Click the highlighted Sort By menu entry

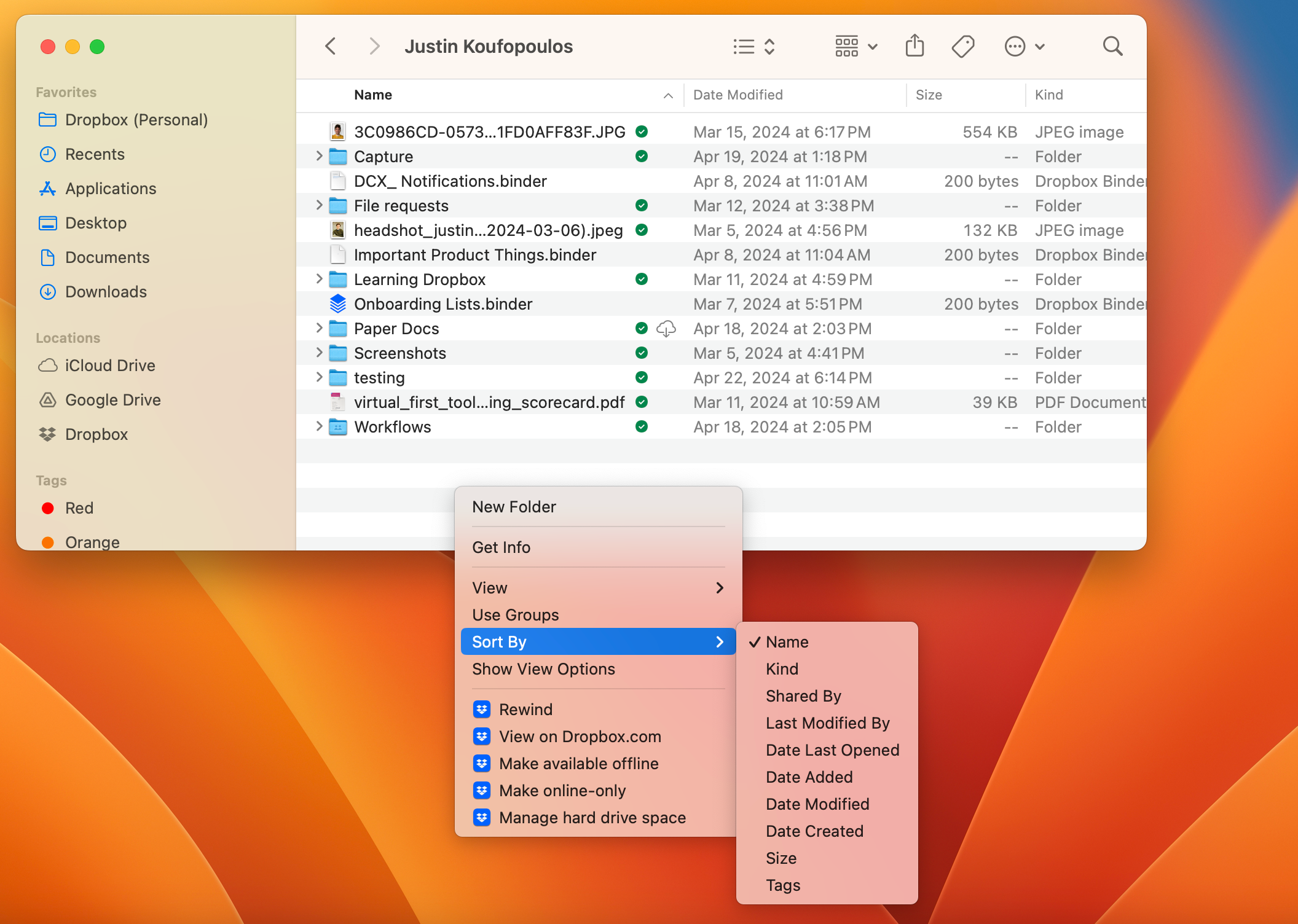tap(598, 642)
